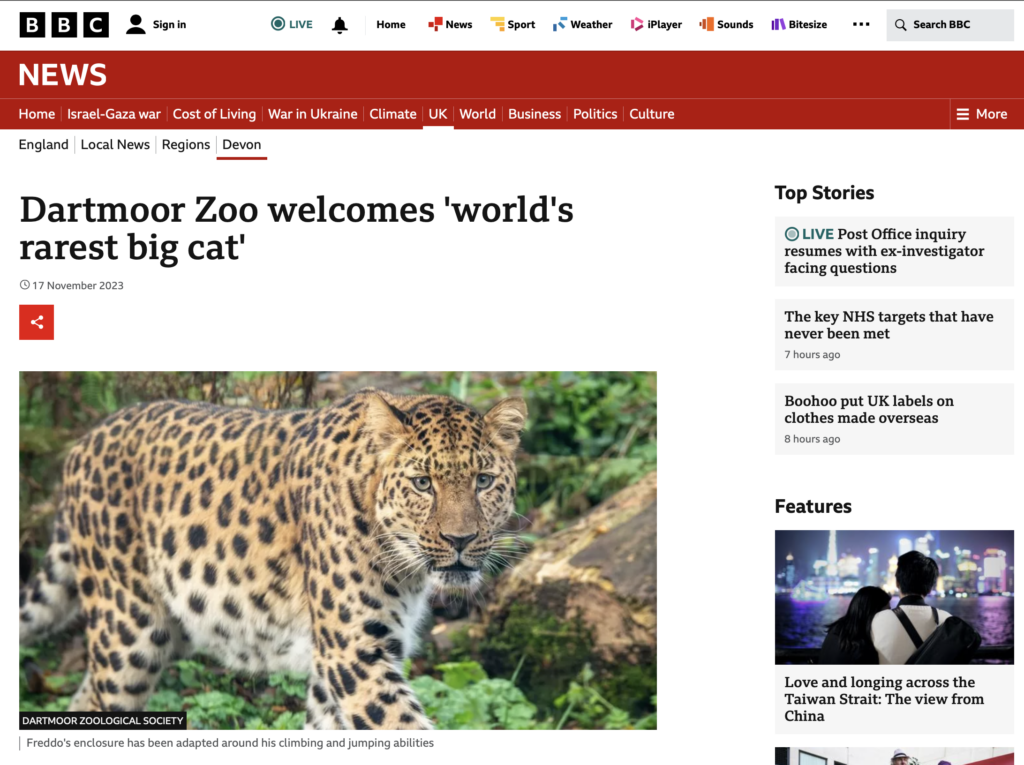
Task: Click the BBC logo blocks
Action: click(x=64, y=25)
